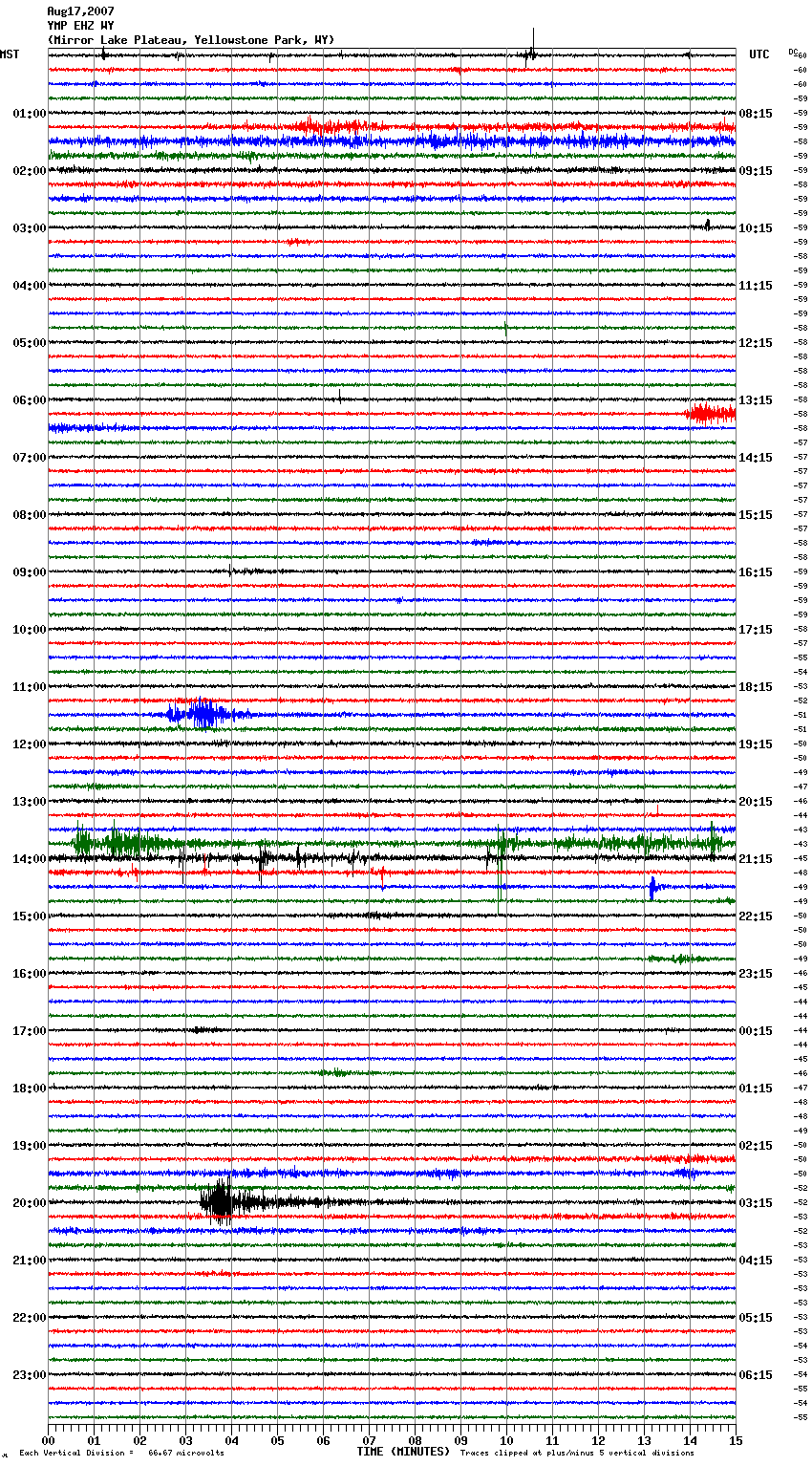Select the 18:15 UTC row label
Viewport: 812px width, 1466px height.
[x=756, y=687]
